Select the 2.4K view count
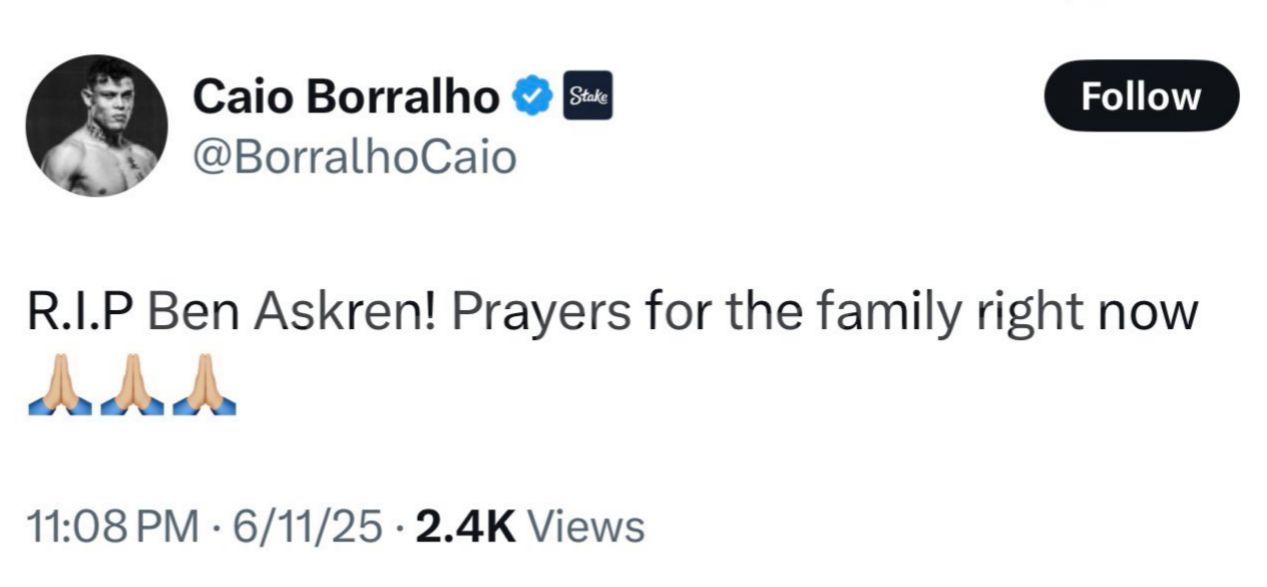Screen dimensions: 1267x587 coord(466,526)
